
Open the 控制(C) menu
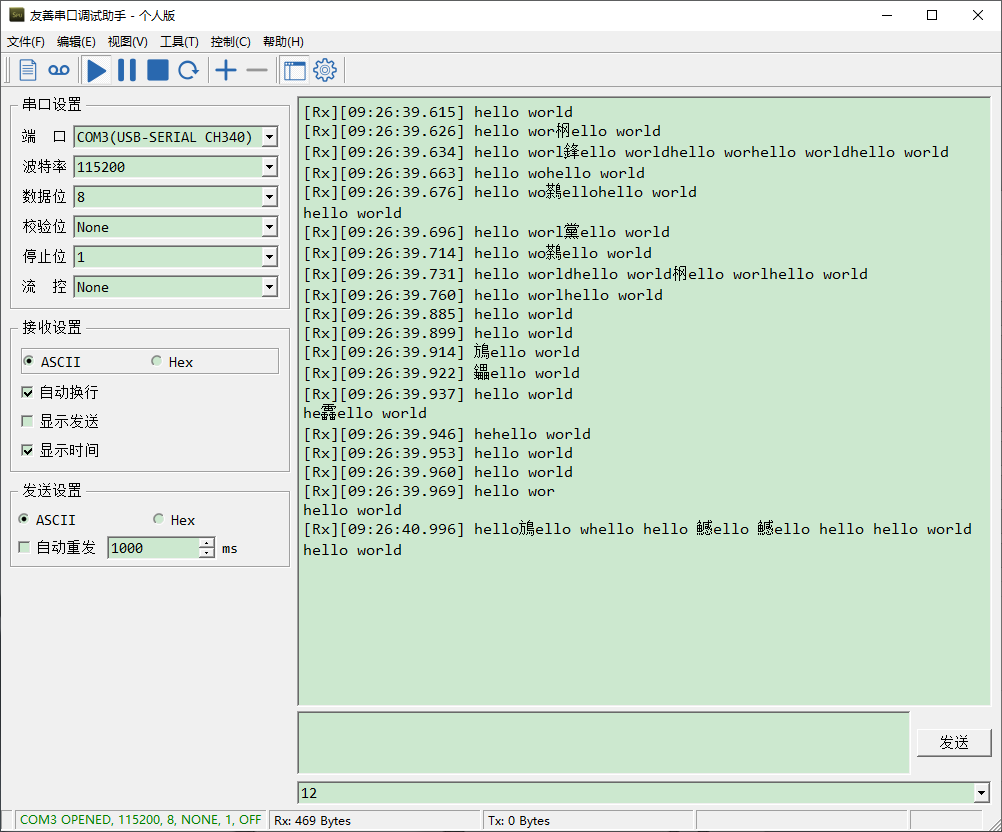pos(231,42)
